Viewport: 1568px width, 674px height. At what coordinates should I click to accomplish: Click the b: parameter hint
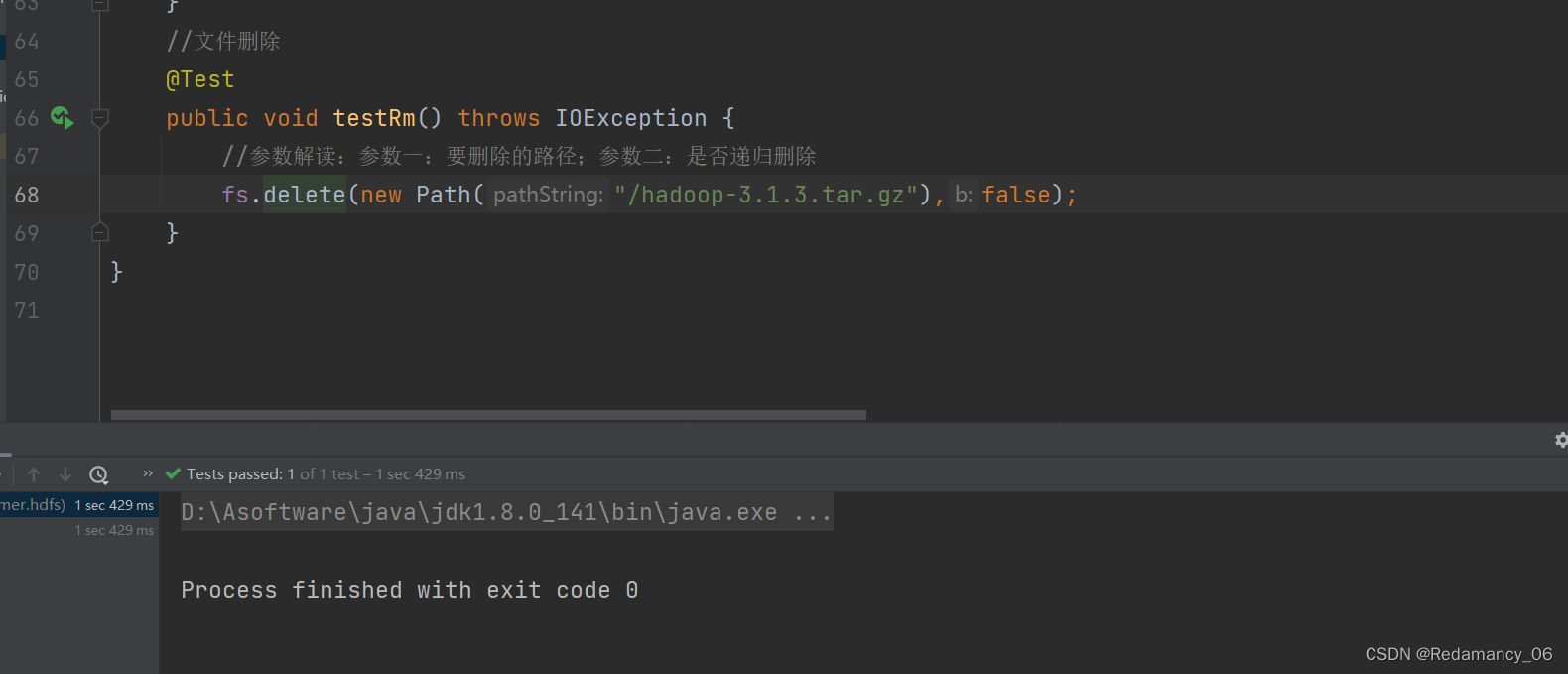[x=964, y=195]
